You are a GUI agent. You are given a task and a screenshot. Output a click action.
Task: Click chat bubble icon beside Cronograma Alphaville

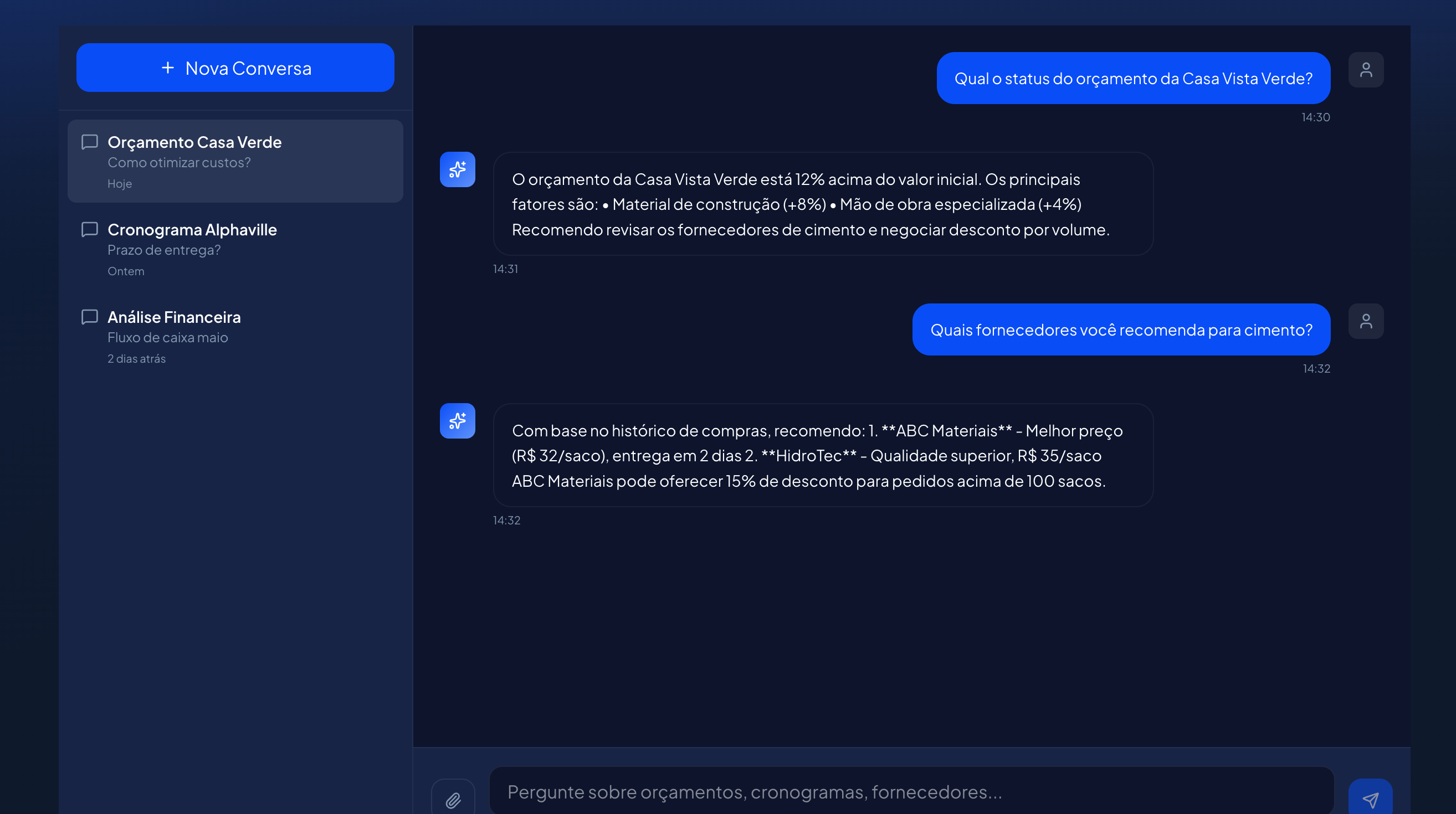click(90, 229)
